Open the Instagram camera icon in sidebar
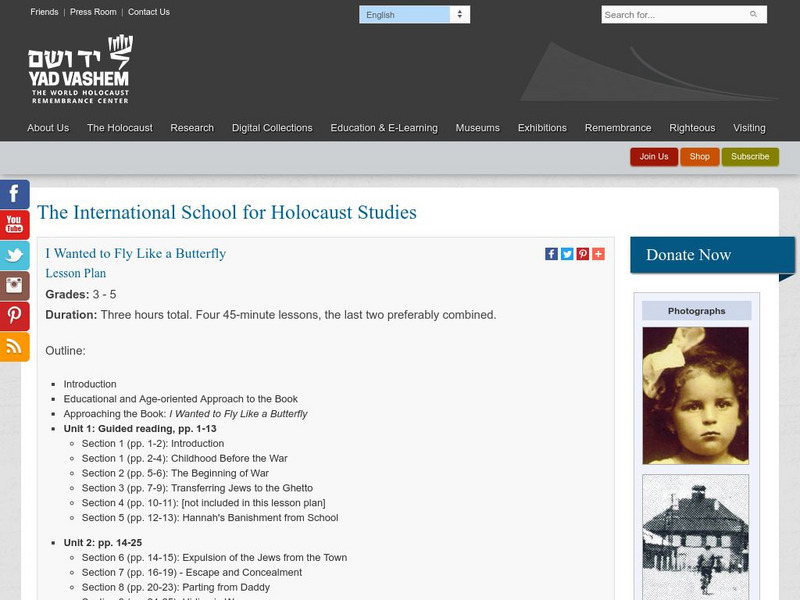Viewport: 800px width, 600px height. (14, 285)
